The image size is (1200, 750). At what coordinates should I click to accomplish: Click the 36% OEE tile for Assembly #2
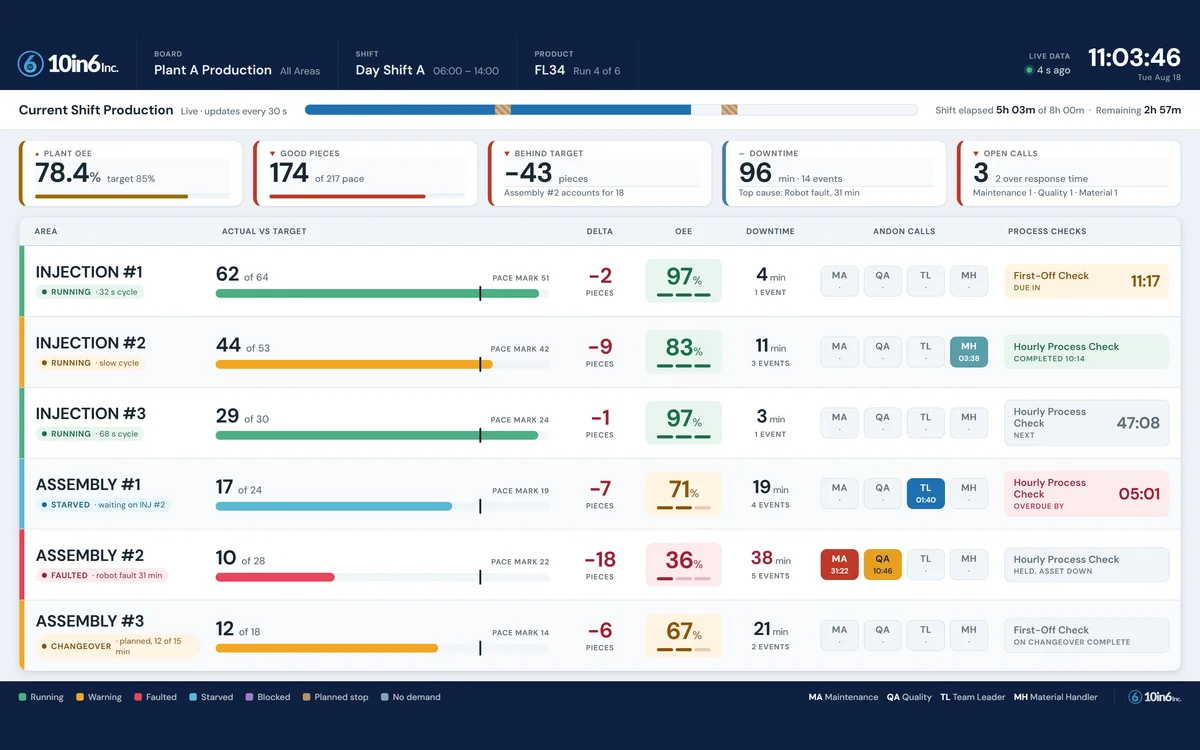[x=683, y=564]
